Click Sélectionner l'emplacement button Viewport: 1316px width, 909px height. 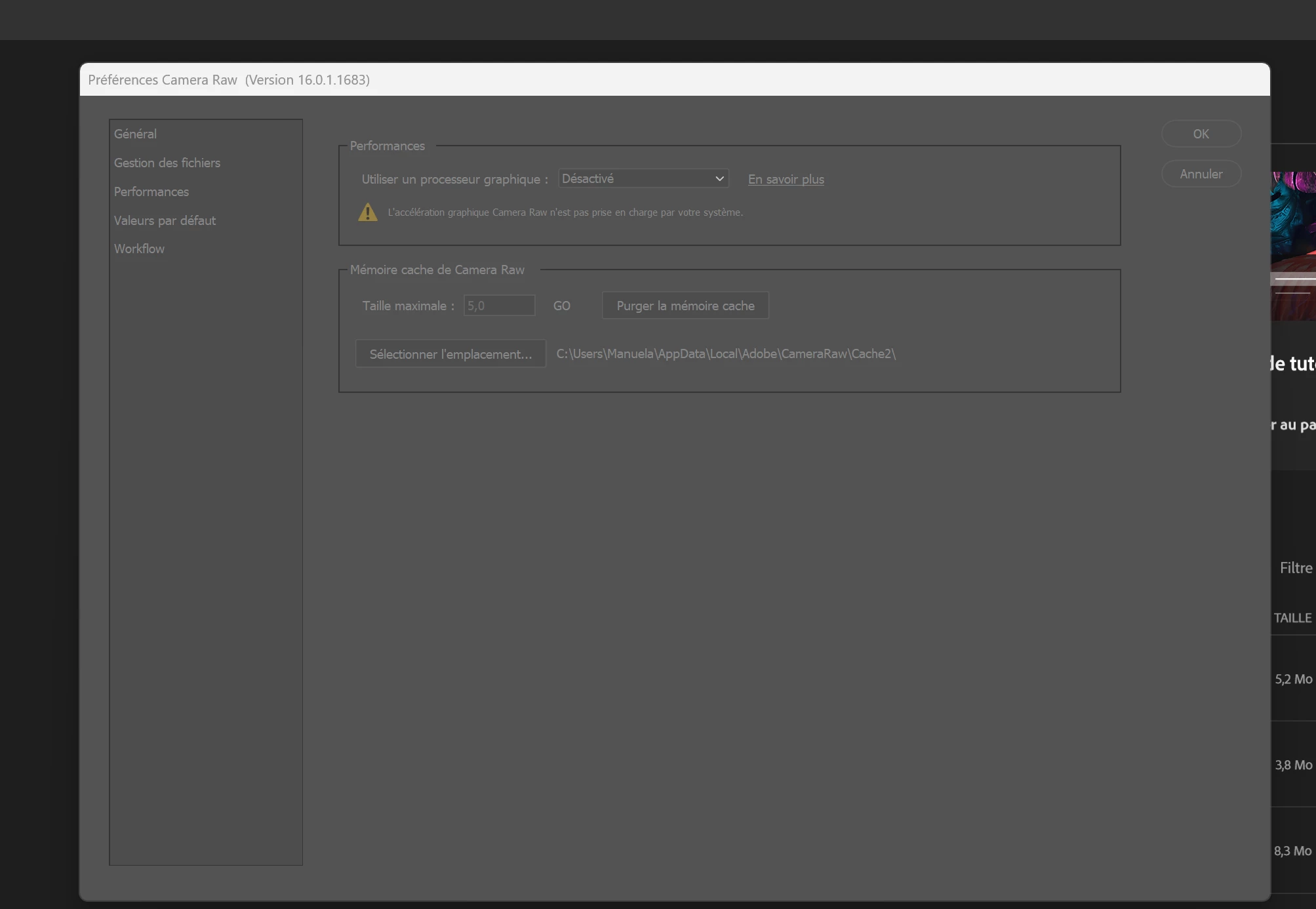(x=450, y=354)
